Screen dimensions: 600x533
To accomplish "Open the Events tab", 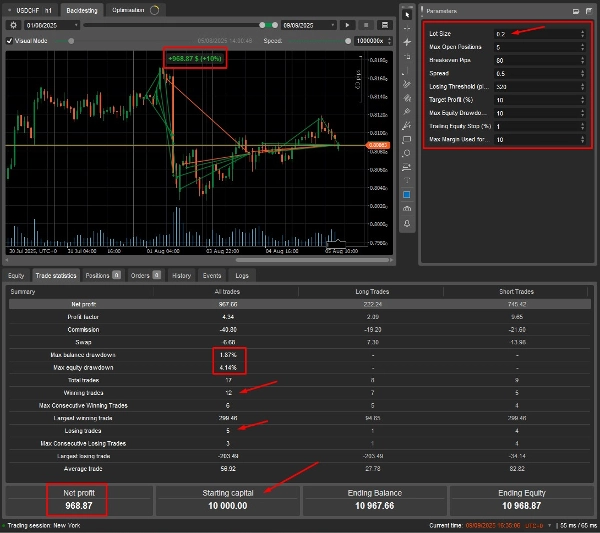I will 212,275.
